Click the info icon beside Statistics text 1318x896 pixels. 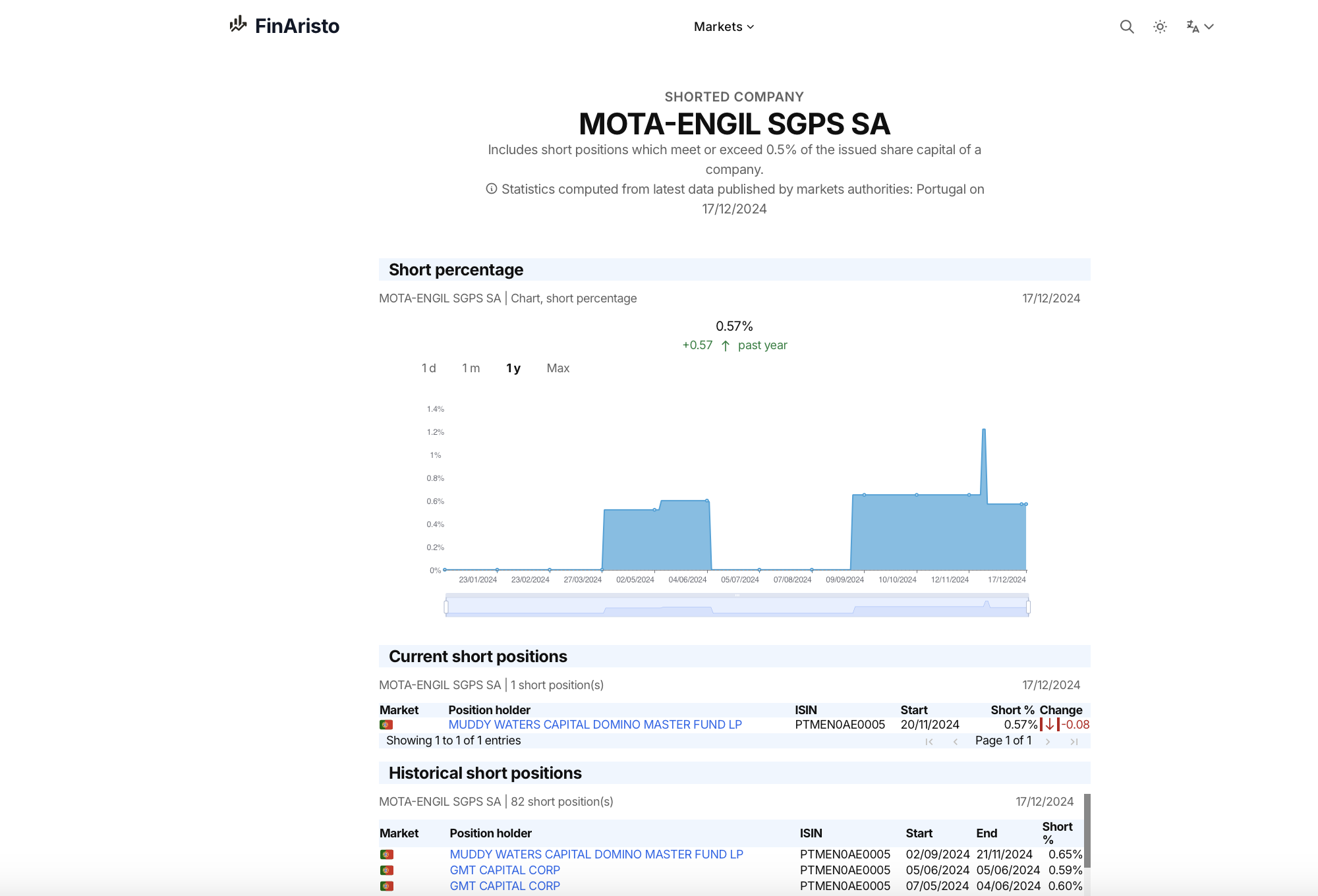(x=492, y=189)
